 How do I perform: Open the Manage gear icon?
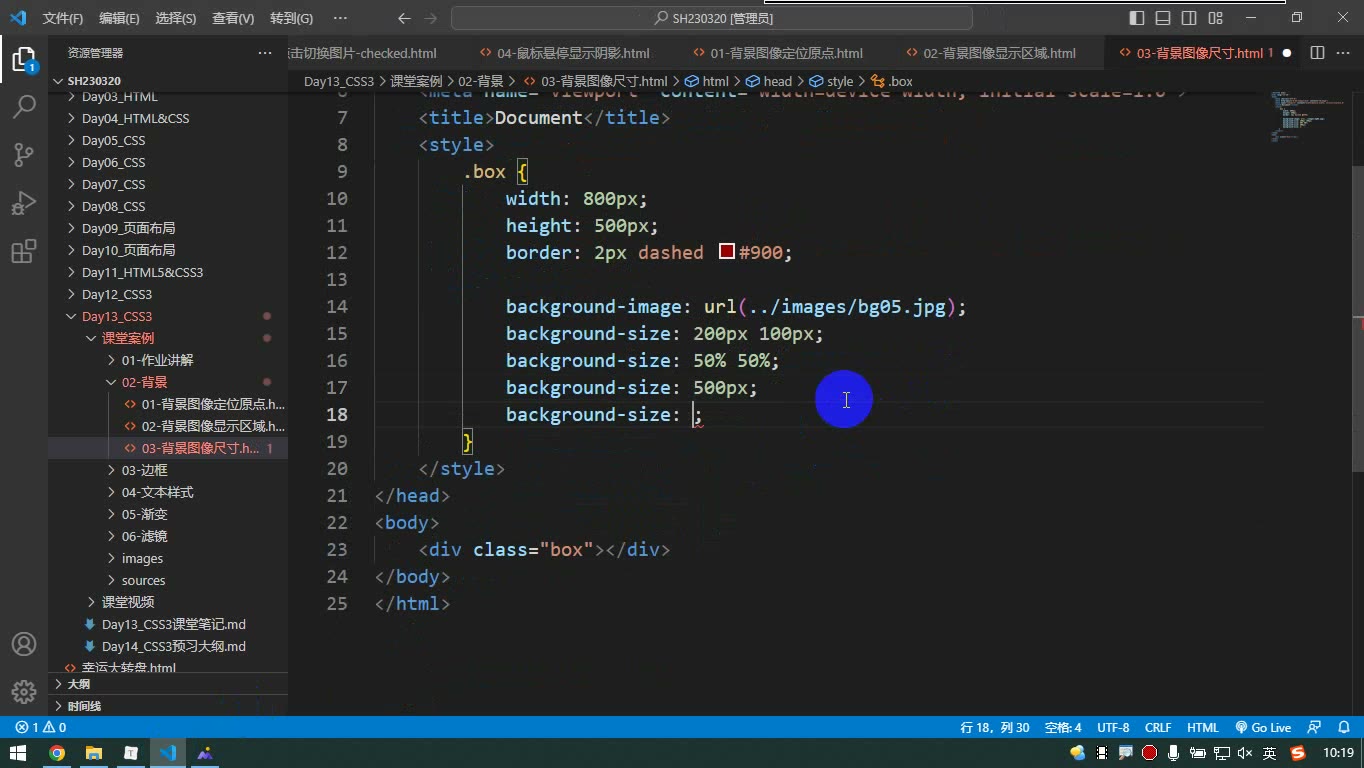(24, 691)
